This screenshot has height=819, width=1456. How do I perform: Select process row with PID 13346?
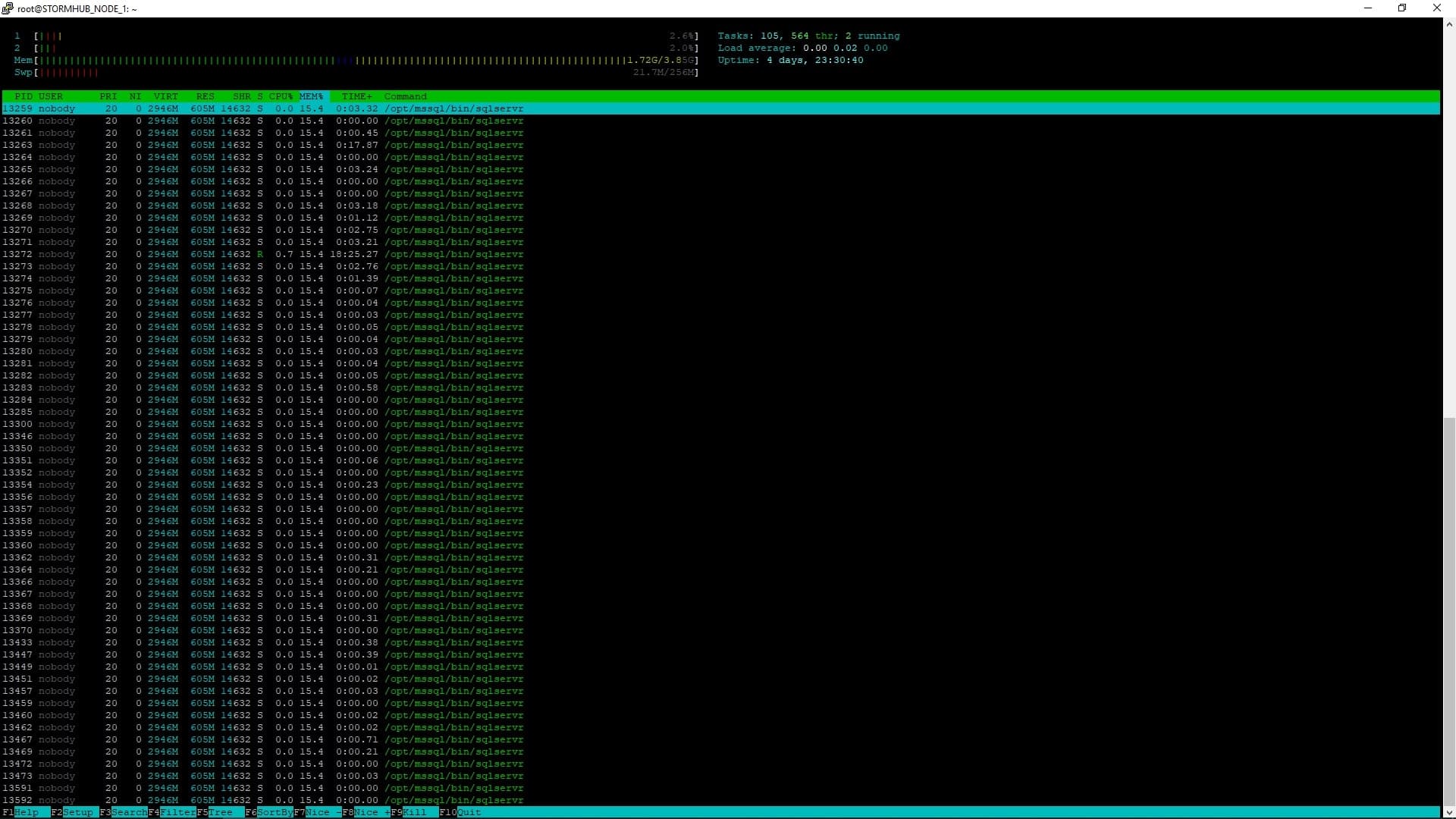coord(263,436)
